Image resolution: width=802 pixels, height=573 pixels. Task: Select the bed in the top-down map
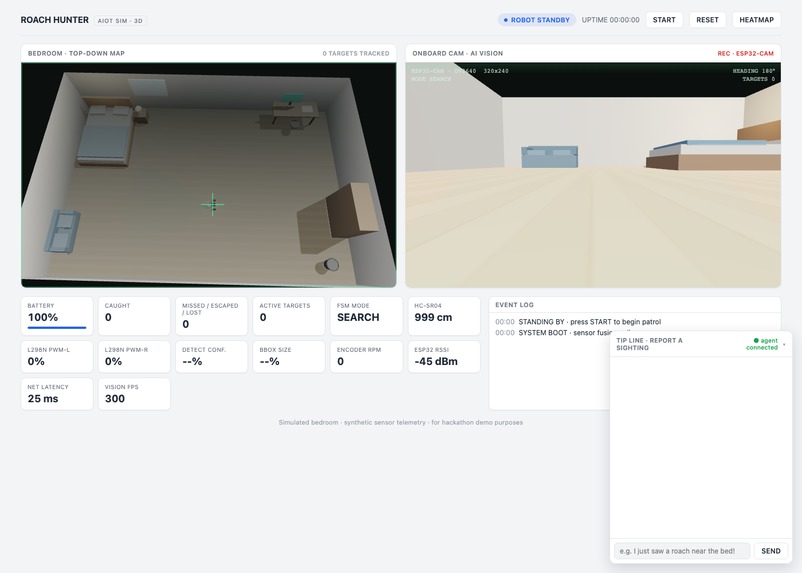click(105, 134)
